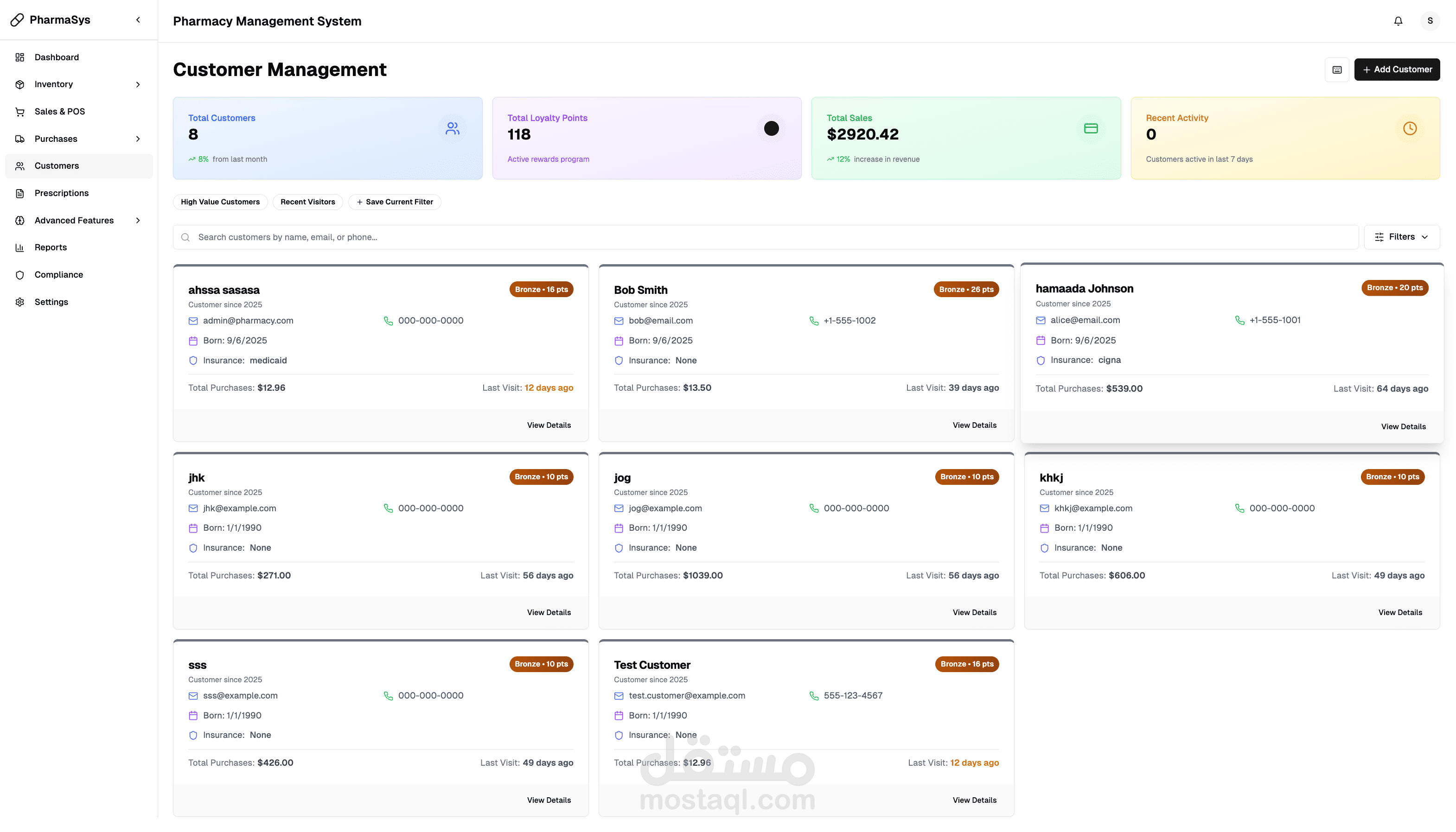Open the Filters dropdown
This screenshot has height=832, width=1456.
point(1401,237)
